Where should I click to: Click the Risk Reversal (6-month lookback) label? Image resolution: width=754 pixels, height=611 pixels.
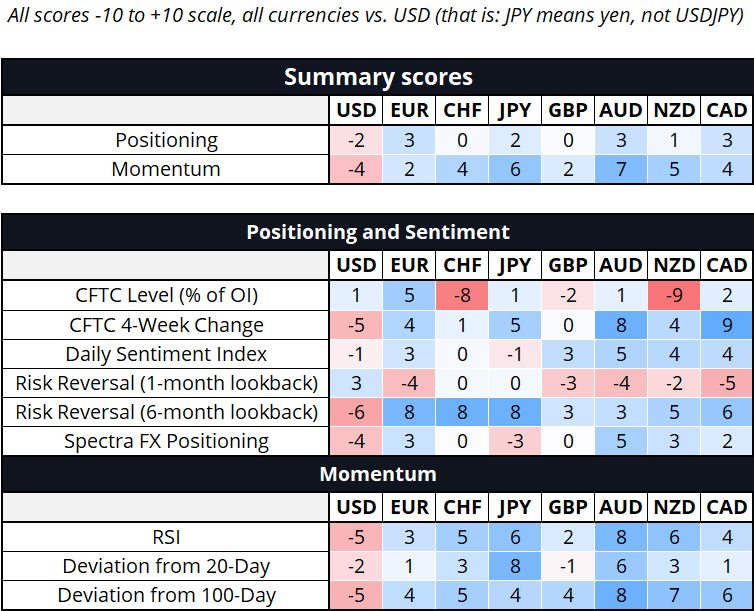[x=166, y=411]
